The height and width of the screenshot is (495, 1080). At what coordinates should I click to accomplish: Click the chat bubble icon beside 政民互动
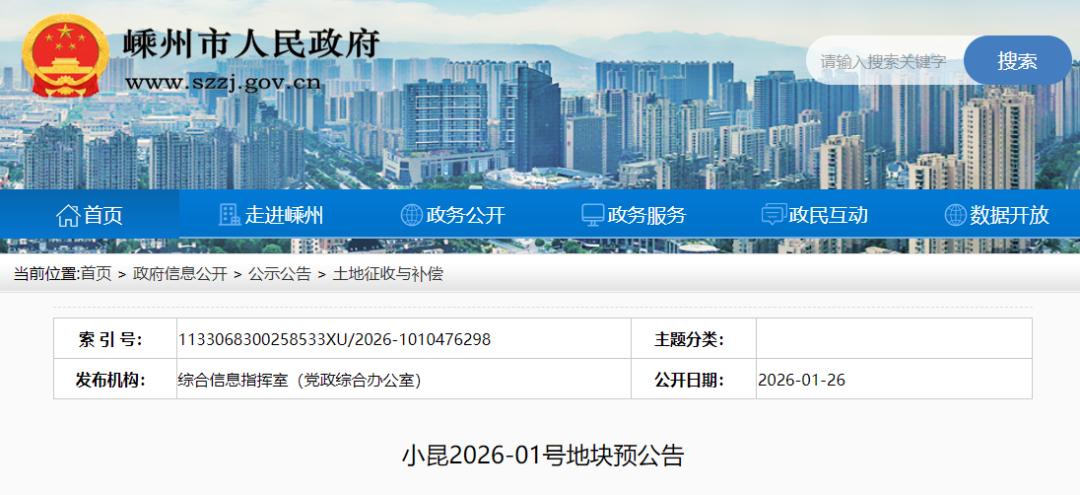[x=773, y=215]
